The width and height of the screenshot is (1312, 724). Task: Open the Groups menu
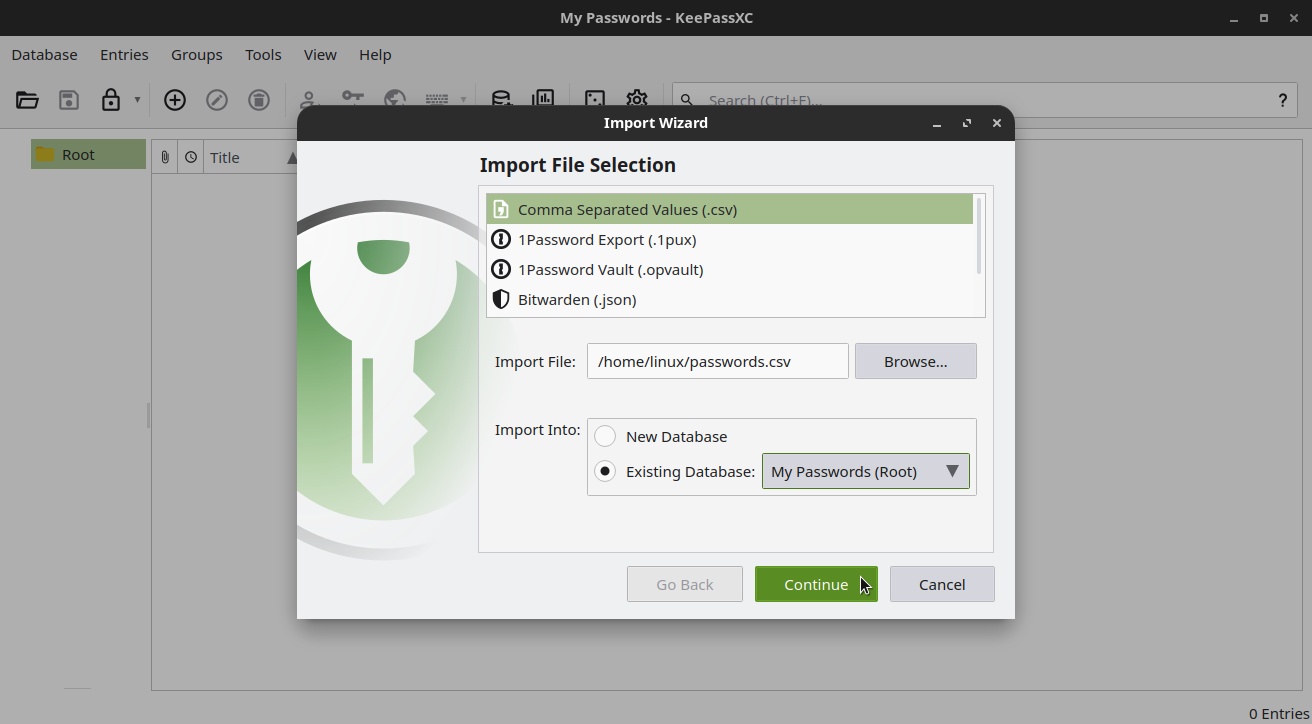(x=196, y=55)
